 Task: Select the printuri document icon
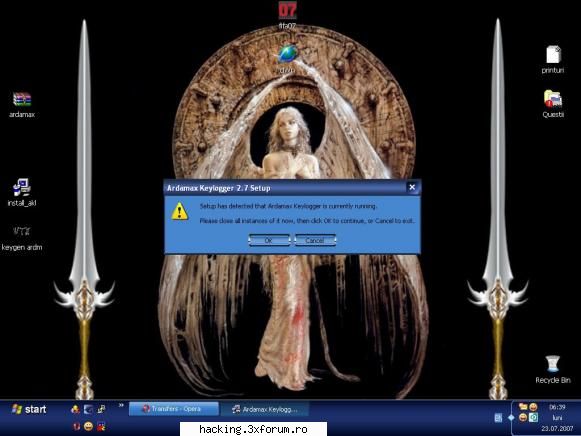click(553, 59)
